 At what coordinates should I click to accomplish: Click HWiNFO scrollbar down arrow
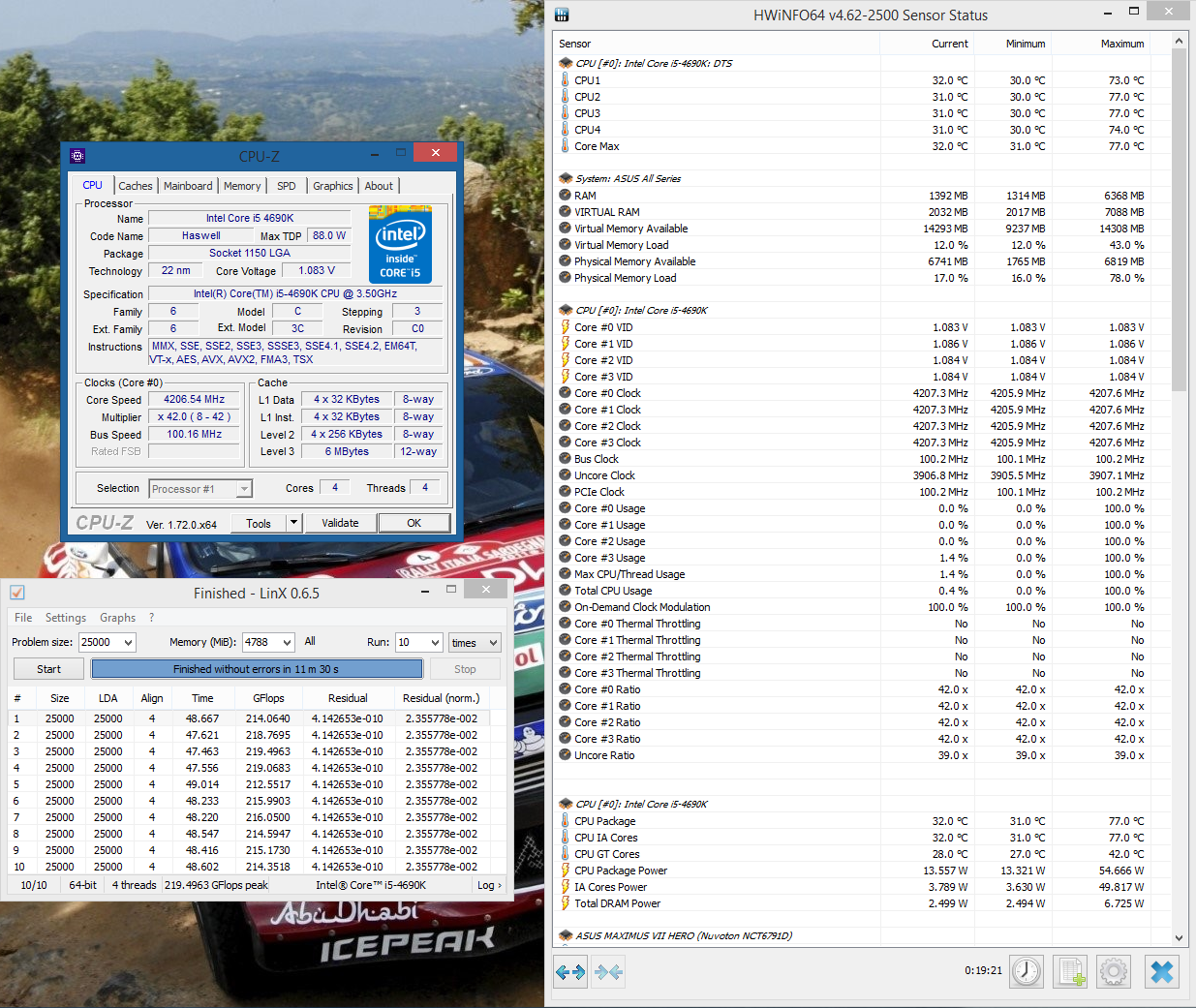1179,938
